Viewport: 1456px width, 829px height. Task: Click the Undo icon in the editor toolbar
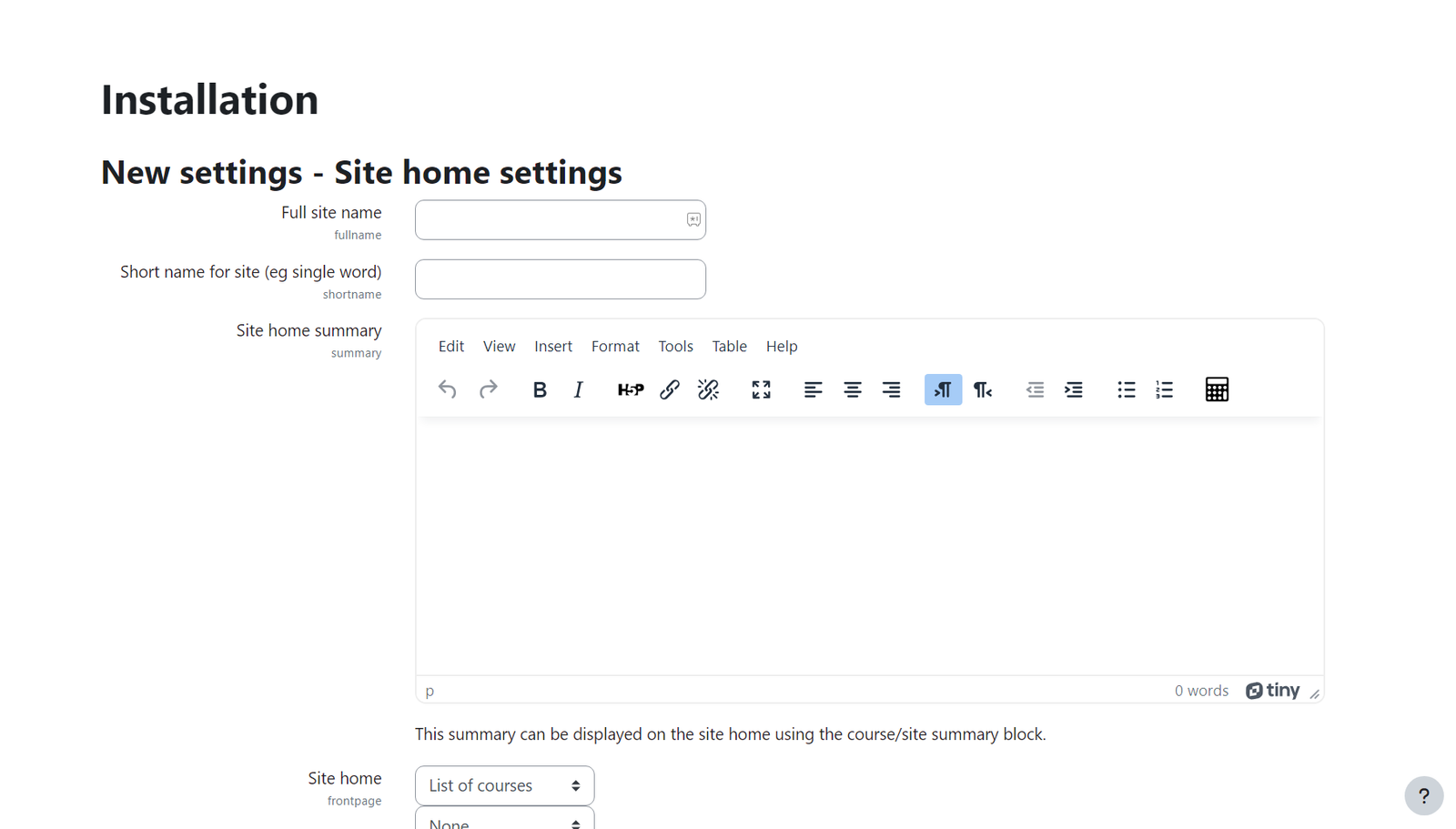click(x=447, y=389)
